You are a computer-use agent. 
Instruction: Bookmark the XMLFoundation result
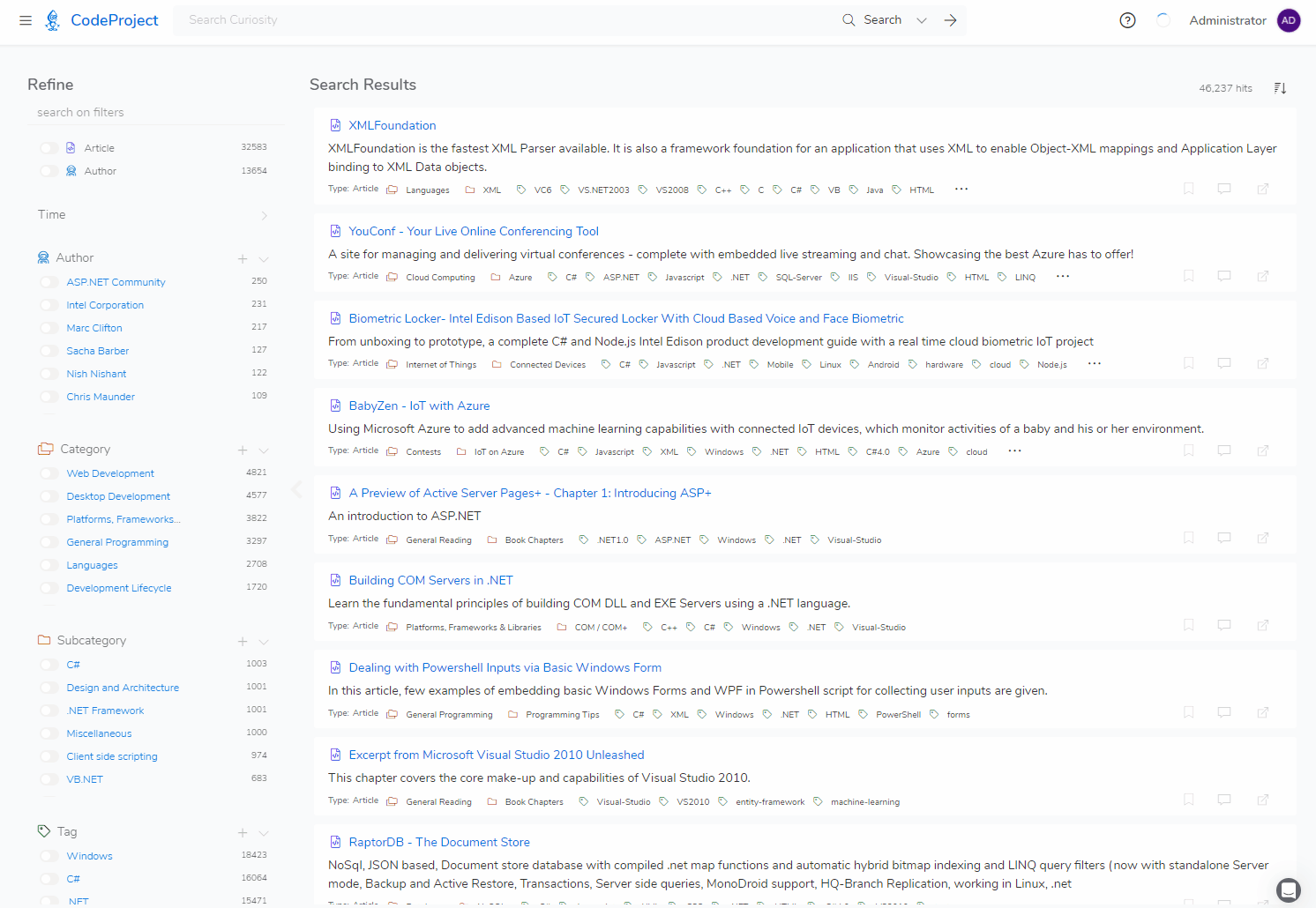1189,189
